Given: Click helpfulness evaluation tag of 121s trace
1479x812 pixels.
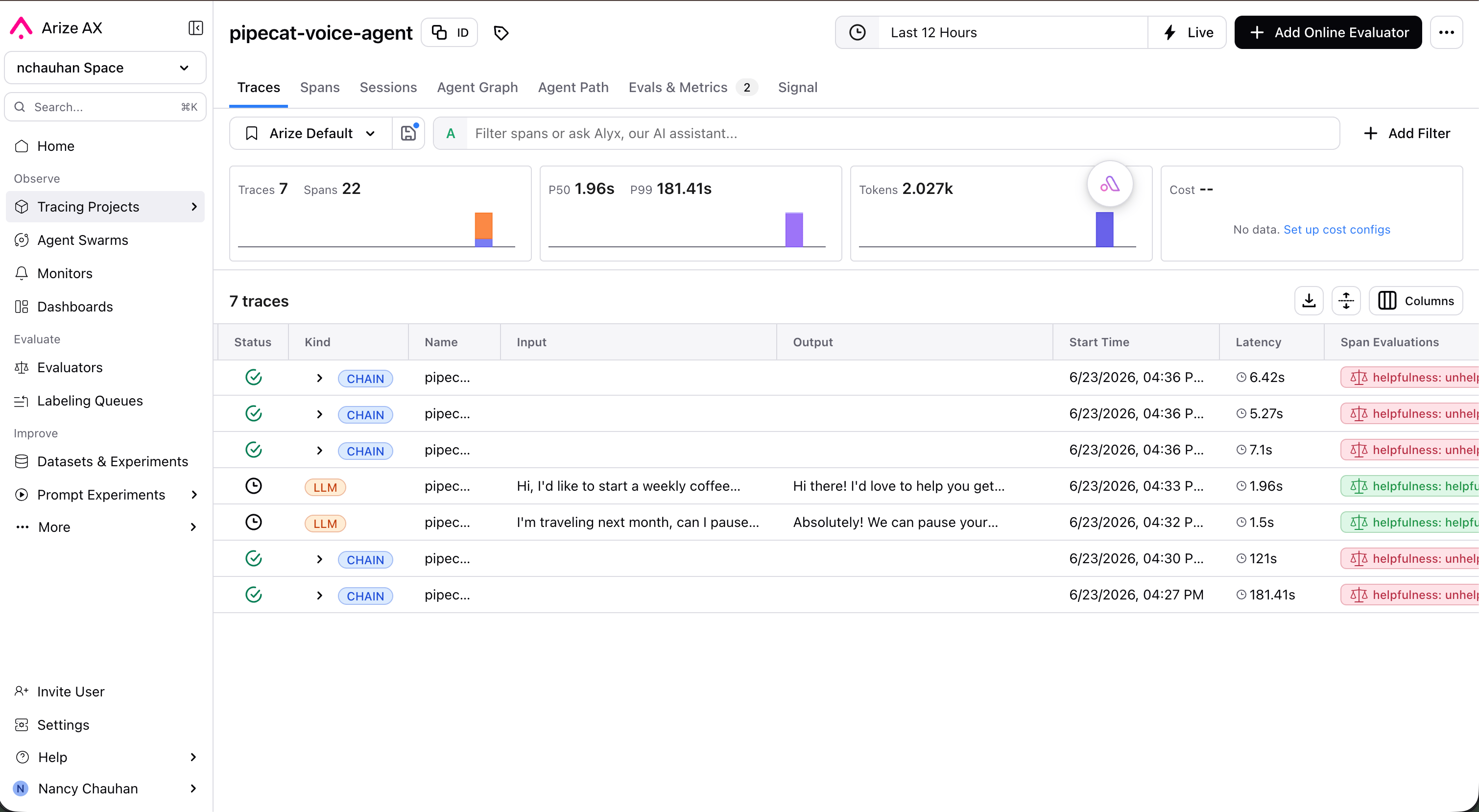Looking at the screenshot, I should [1410, 559].
